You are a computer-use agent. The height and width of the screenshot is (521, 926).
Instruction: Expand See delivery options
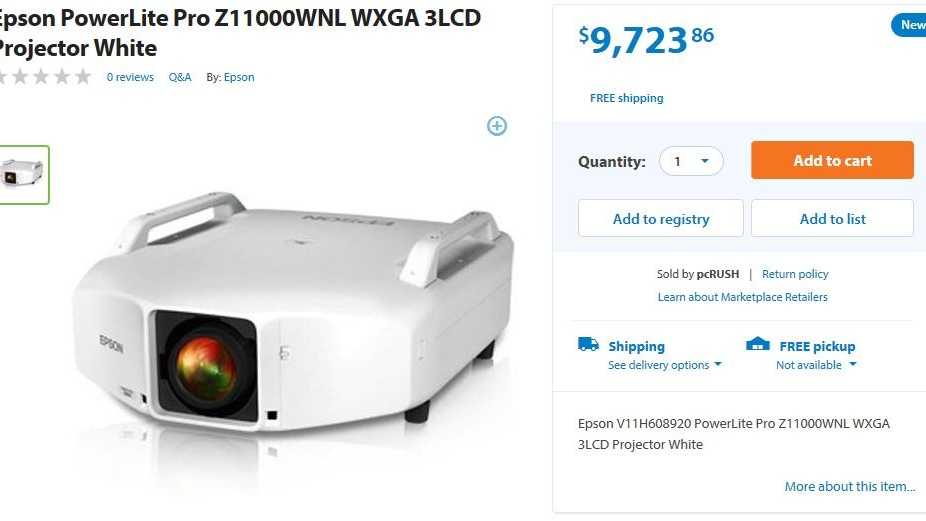click(x=665, y=365)
